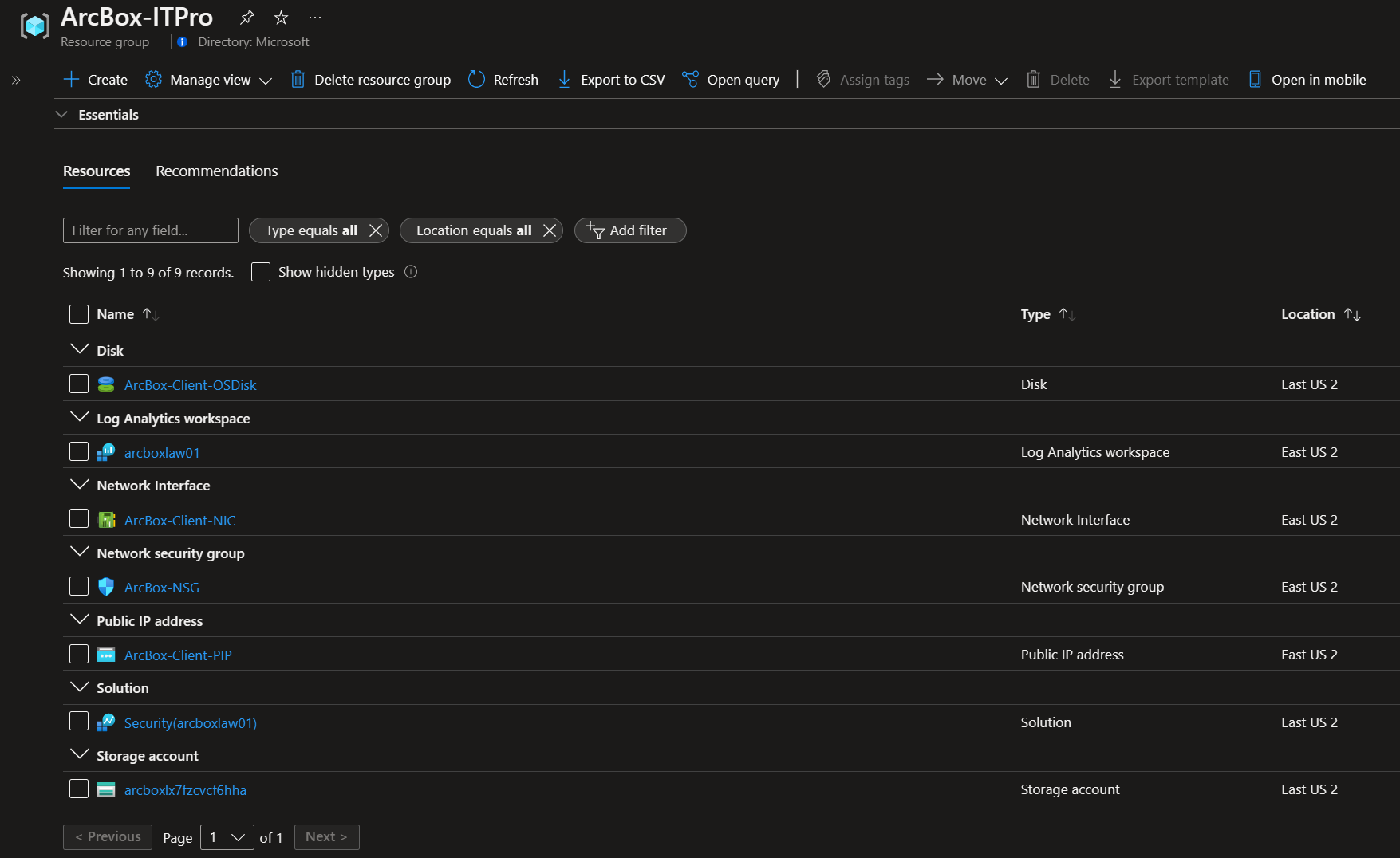Click Open in mobile
1400x858 pixels.
click(1307, 80)
